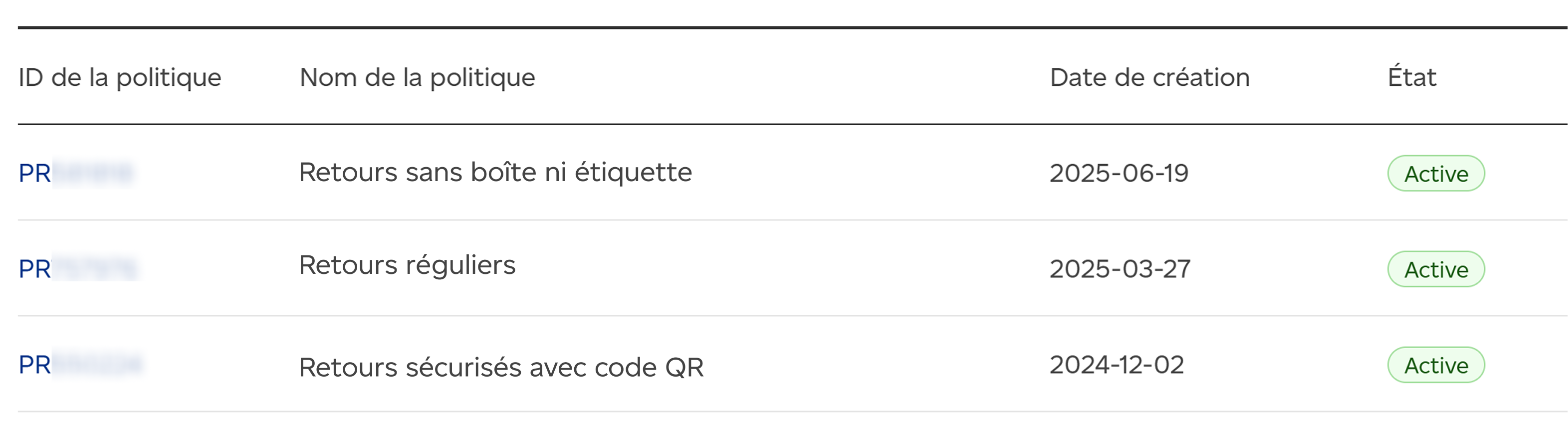Click Active badge for Retours sécurisés avec code QR
The image size is (1568, 425).
pos(1435,365)
